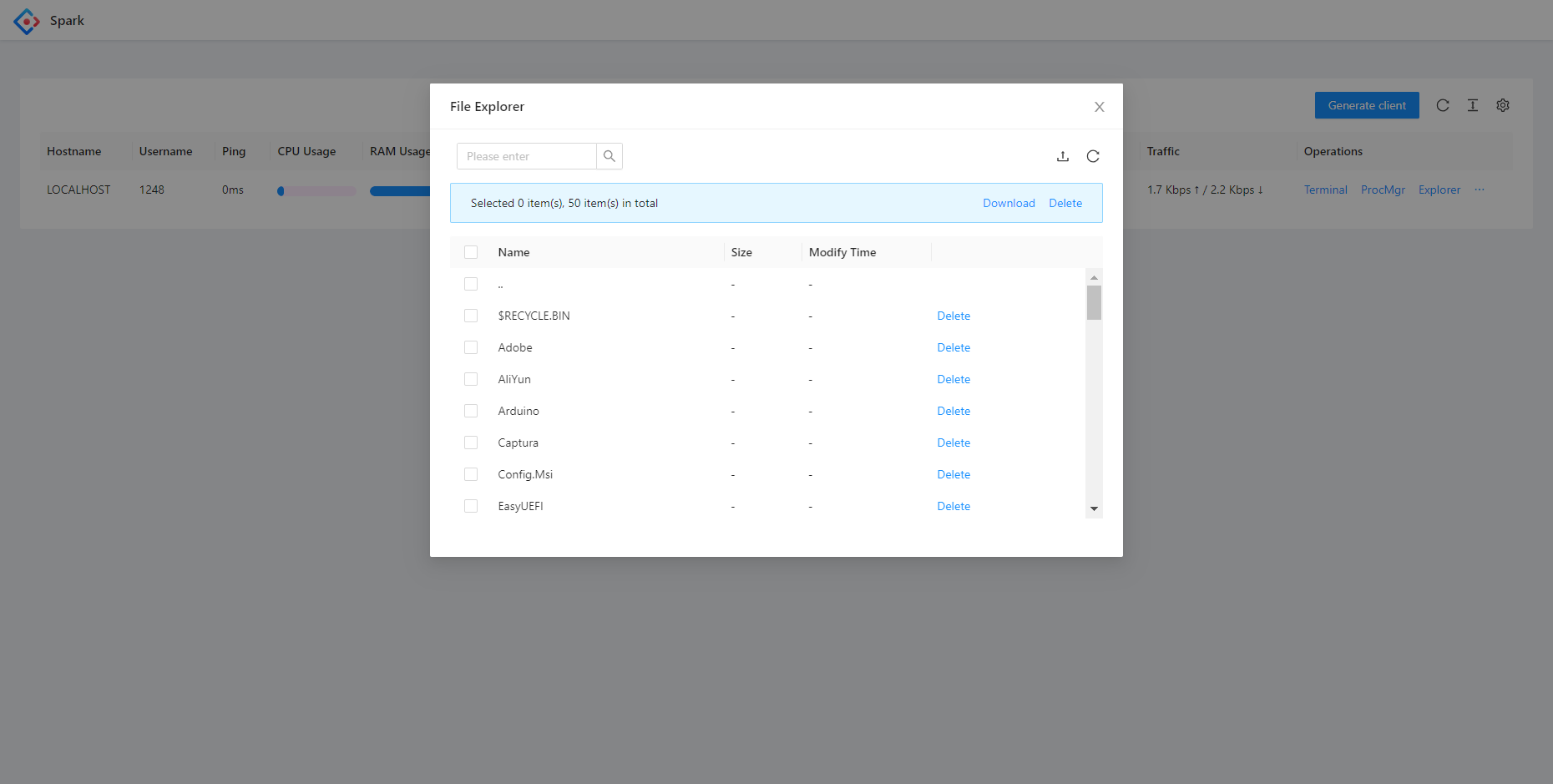Delete the $RECYCLE.BIN entry
Image resolution: width=1553 pixels, height=784 pixels.
[954, 316]
